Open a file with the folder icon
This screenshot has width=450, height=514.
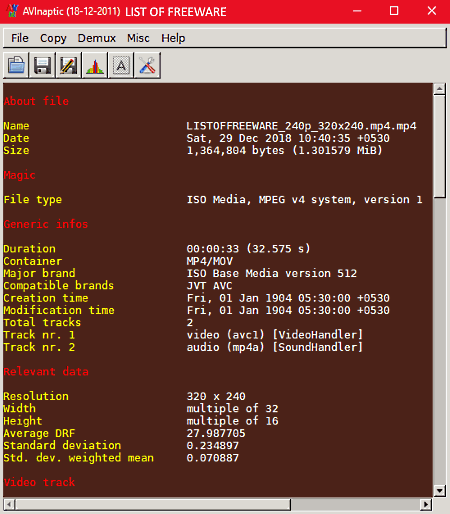16,65
